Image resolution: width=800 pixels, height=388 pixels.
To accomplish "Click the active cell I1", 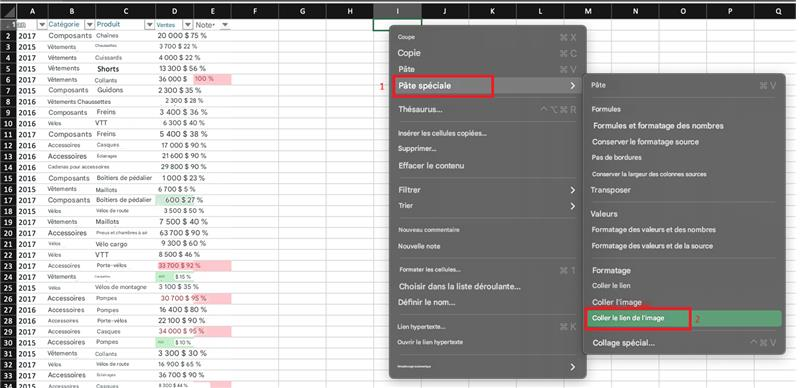I will [x=397, y=25].
